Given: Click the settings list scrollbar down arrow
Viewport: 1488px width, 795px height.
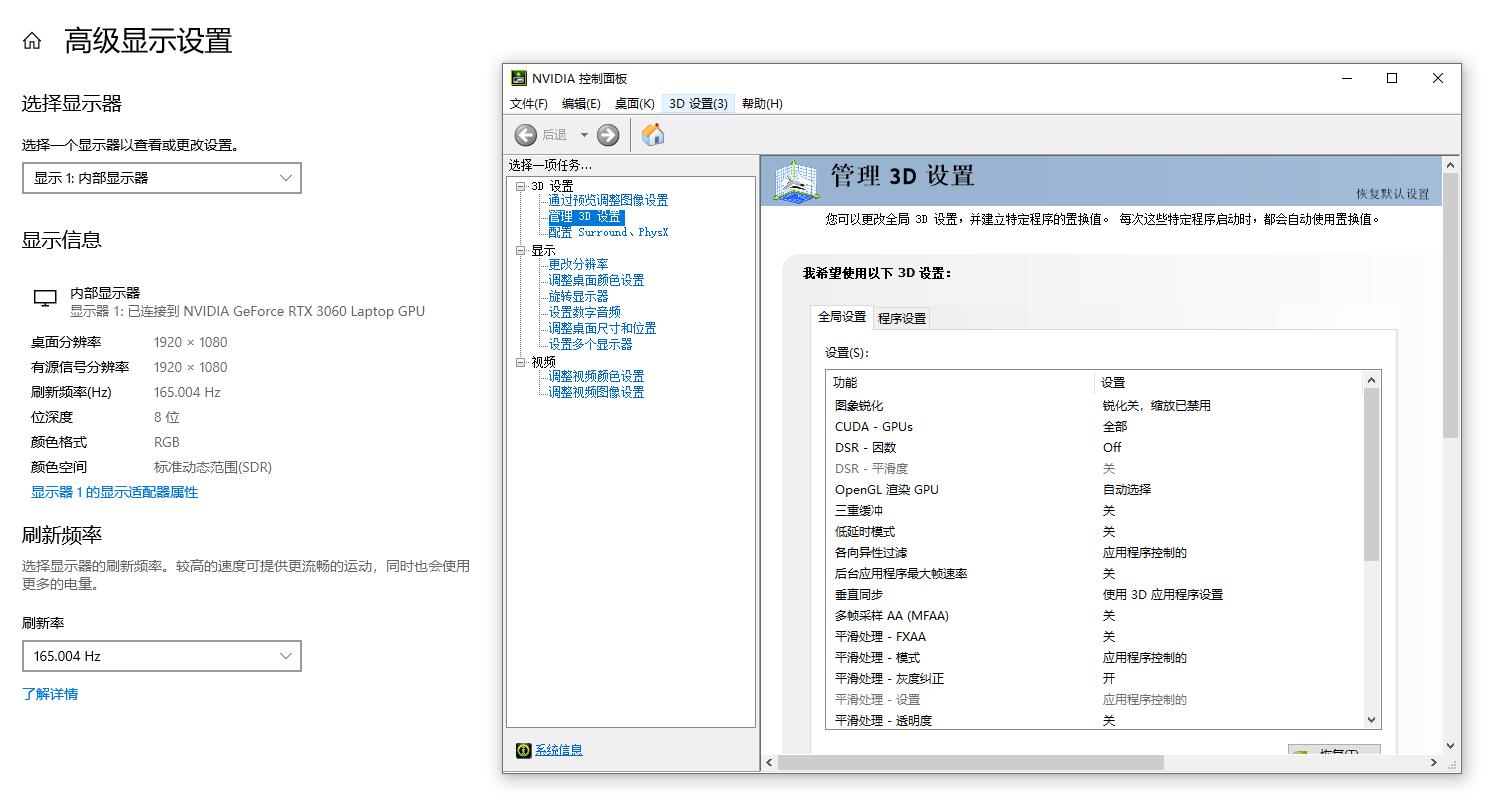Looking at the screenshot, I should (1371, 719).
